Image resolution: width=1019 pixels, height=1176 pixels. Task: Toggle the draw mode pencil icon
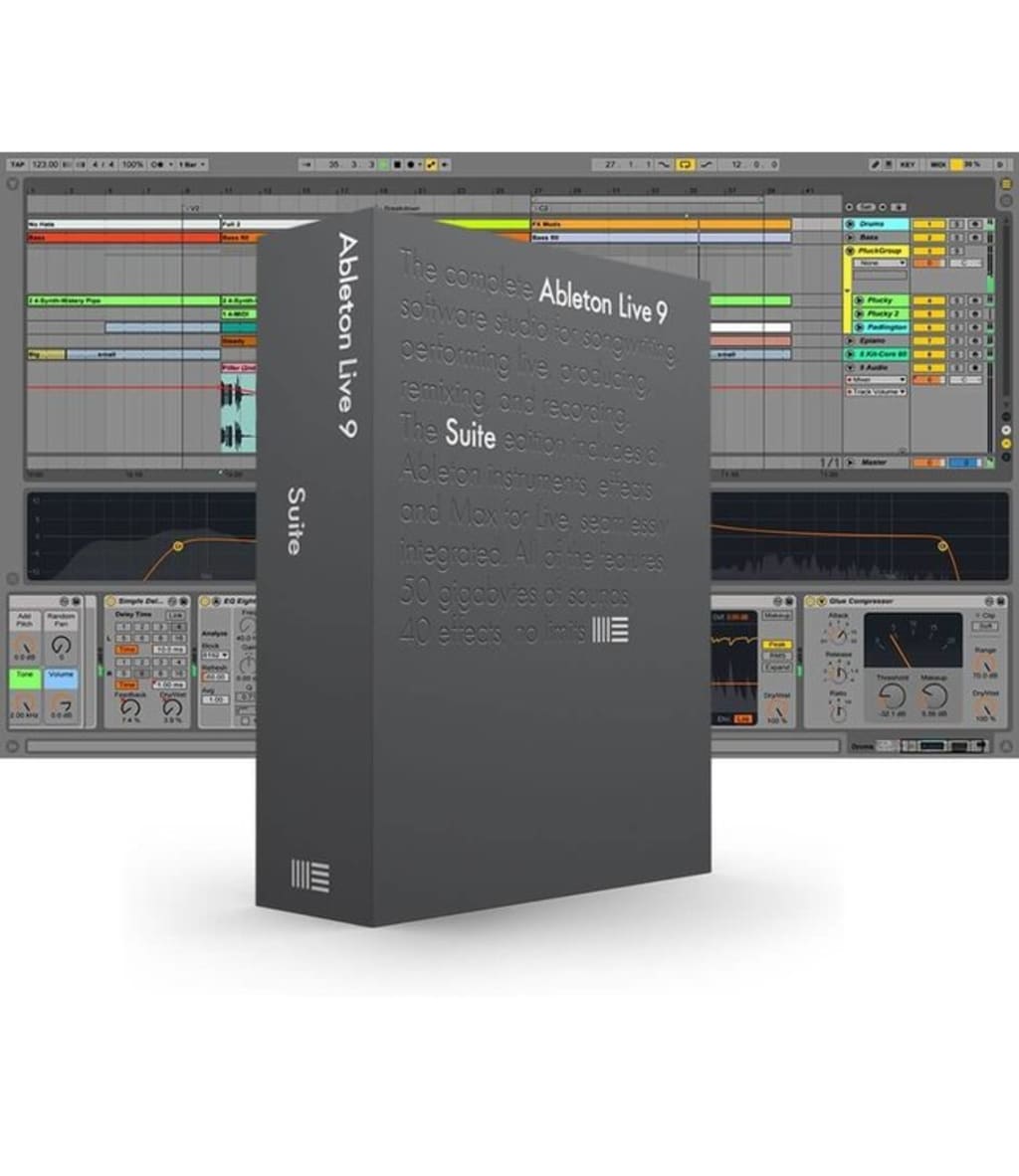(x=875, y=164)
